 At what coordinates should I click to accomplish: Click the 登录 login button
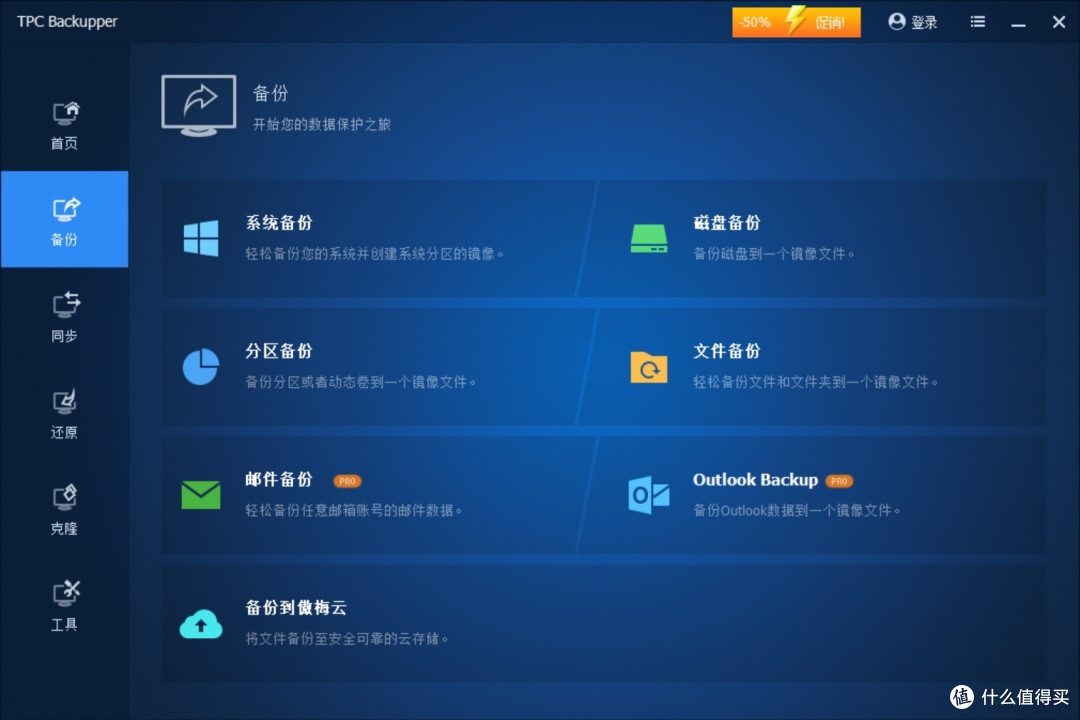pyautogui.click(x=913, y=22)
